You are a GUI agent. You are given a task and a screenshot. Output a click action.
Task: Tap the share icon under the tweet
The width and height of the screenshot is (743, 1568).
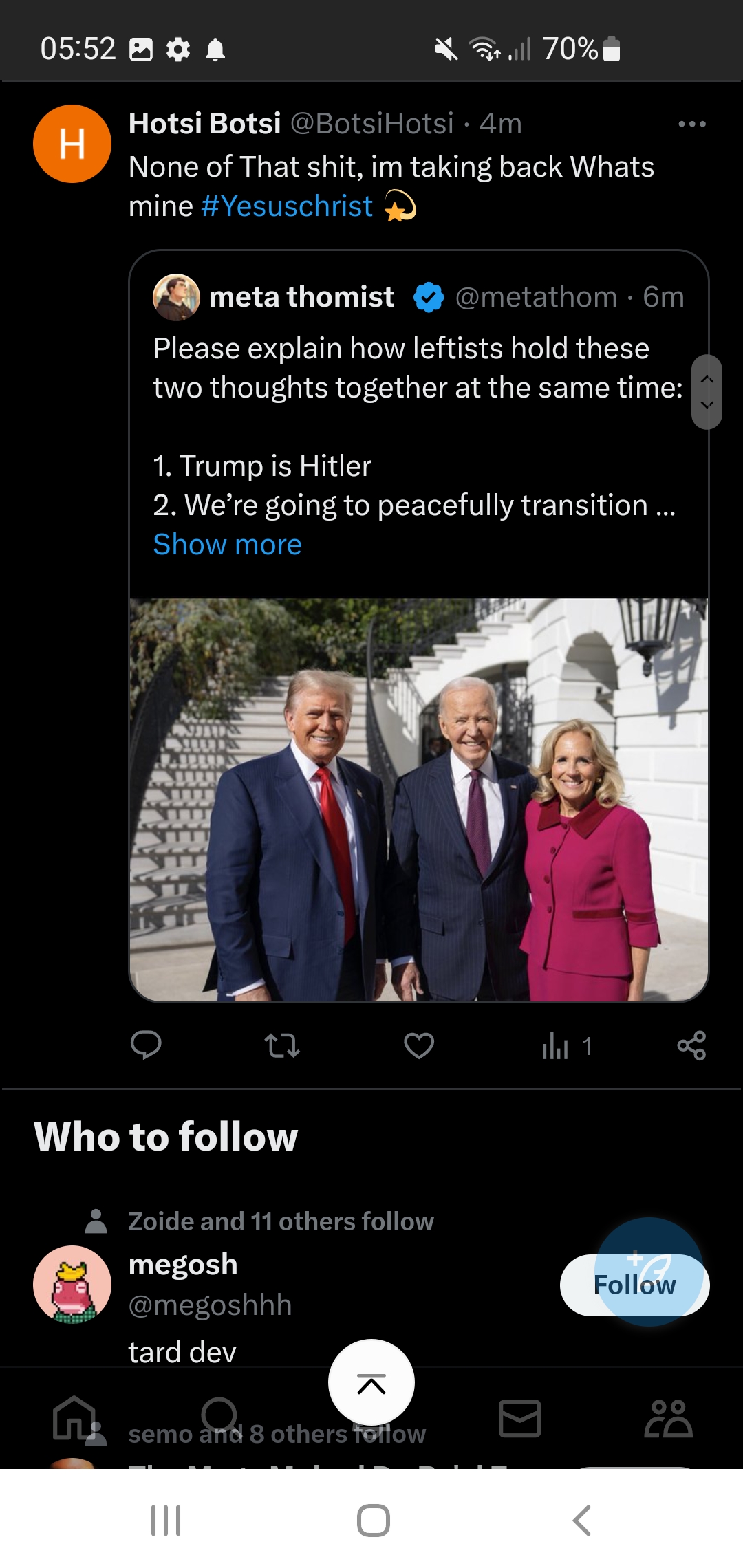[691, 1045]
